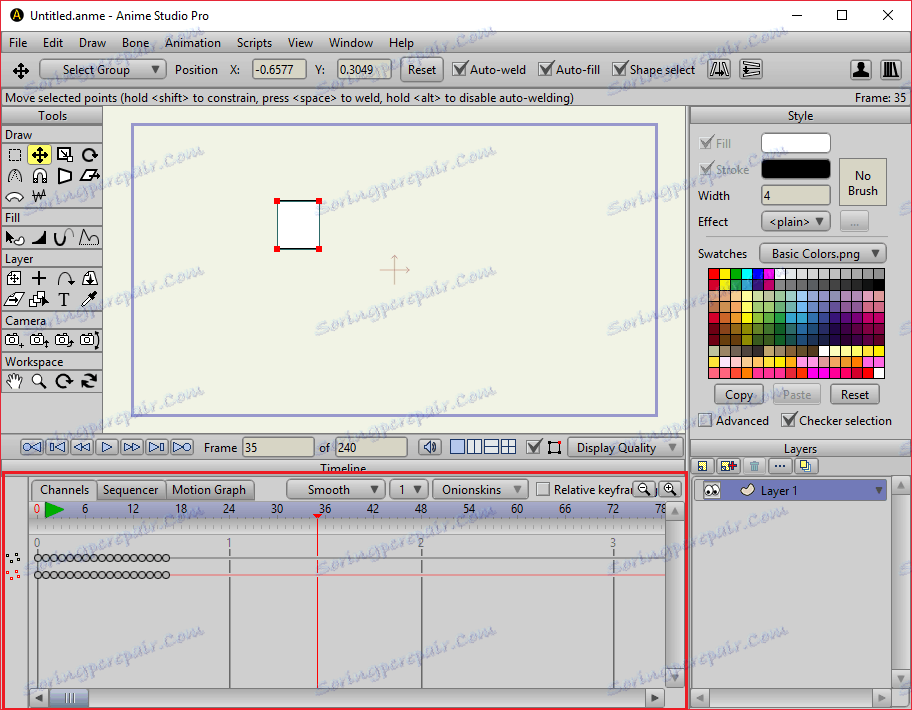Switch to the Sequencer tab
The image size is (912, 710).
130,490
